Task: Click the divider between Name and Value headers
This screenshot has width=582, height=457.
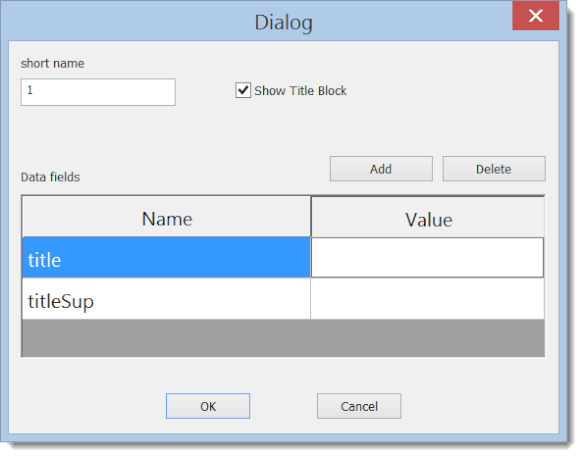Action: 311,217
